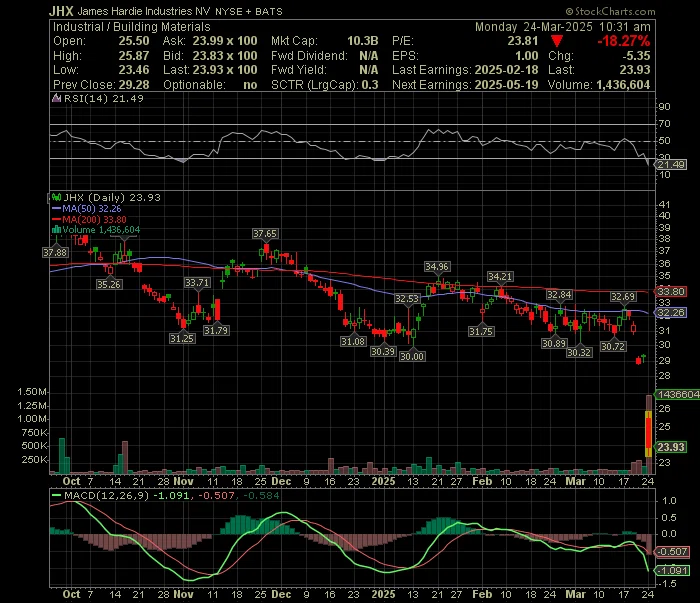This screenshot has height=603, width=700.
Task: Click the Bid quote 23.83 x 100
Action: point(225,56)
